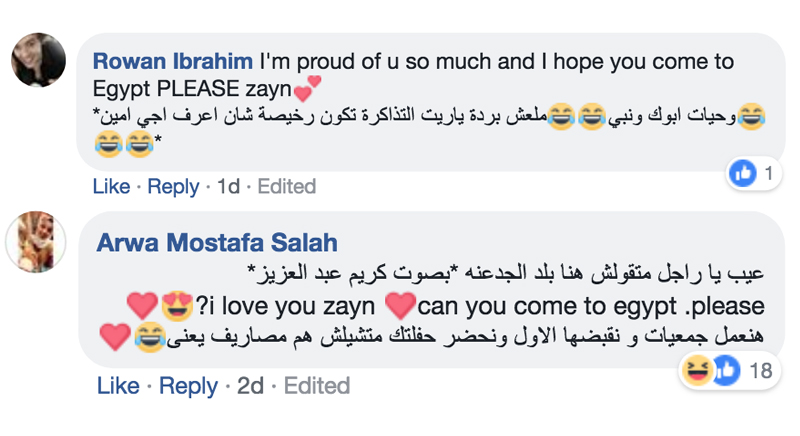
Task: Like Arwa Mostafa Salah's comment
Action: 117,385
